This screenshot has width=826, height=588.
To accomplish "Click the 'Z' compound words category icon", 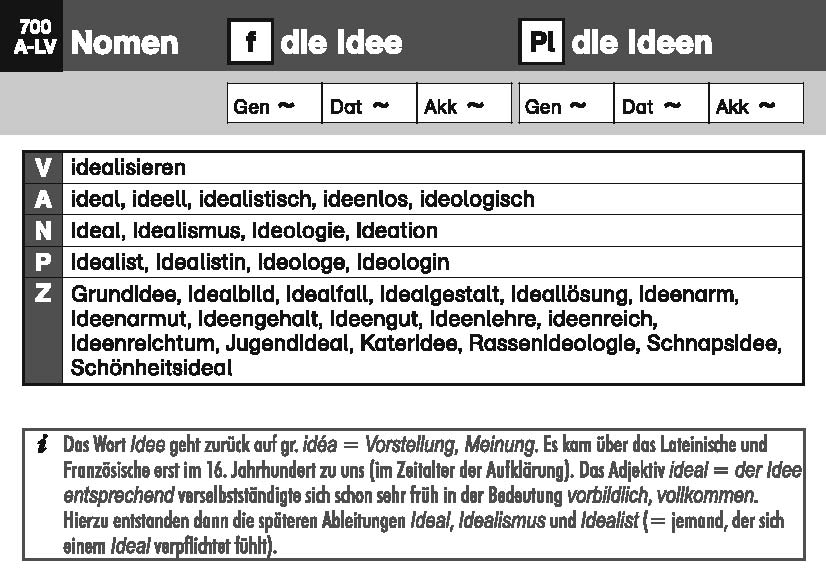I will pos(42,296).
